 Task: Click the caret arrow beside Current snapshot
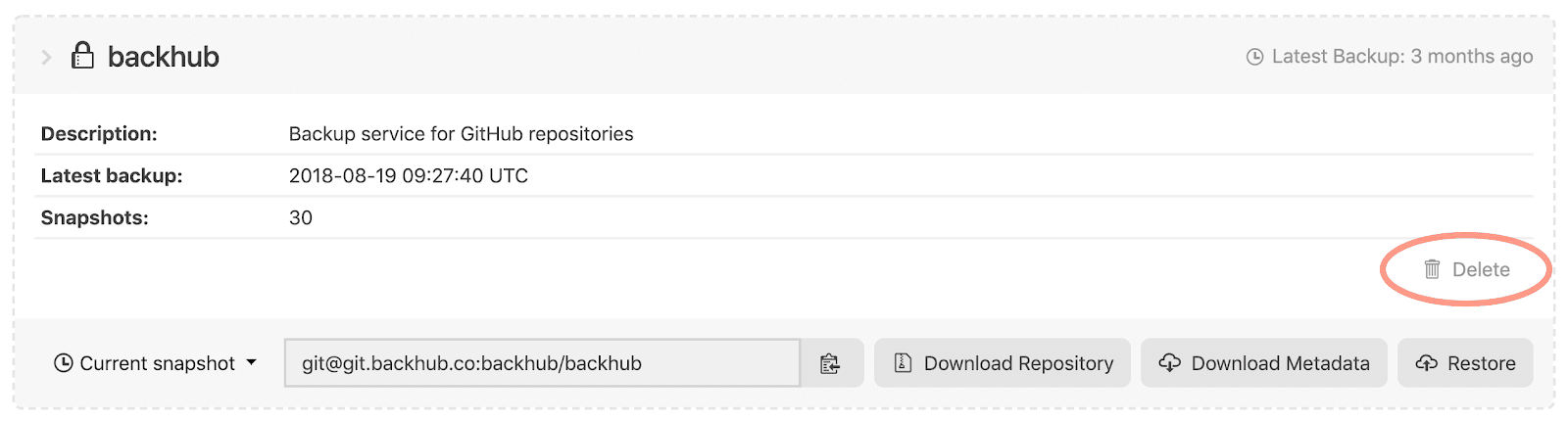point(252,362)
